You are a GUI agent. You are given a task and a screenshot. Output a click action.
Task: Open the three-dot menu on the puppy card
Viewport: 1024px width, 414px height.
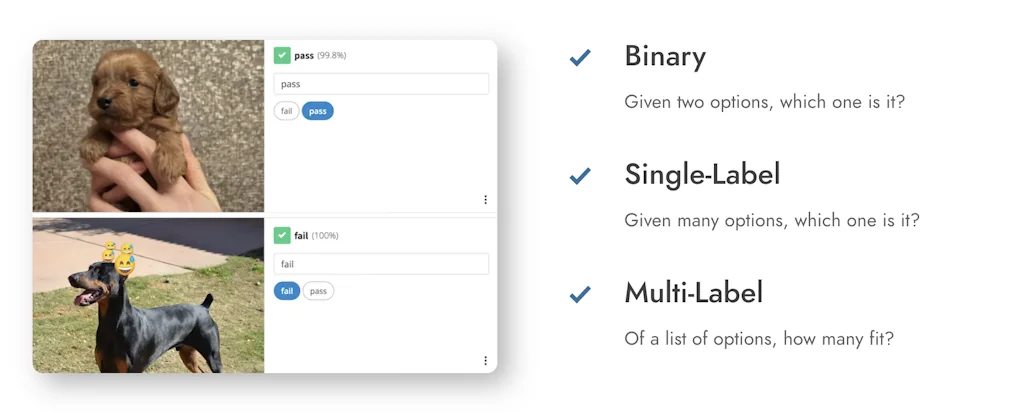[485, 200]
